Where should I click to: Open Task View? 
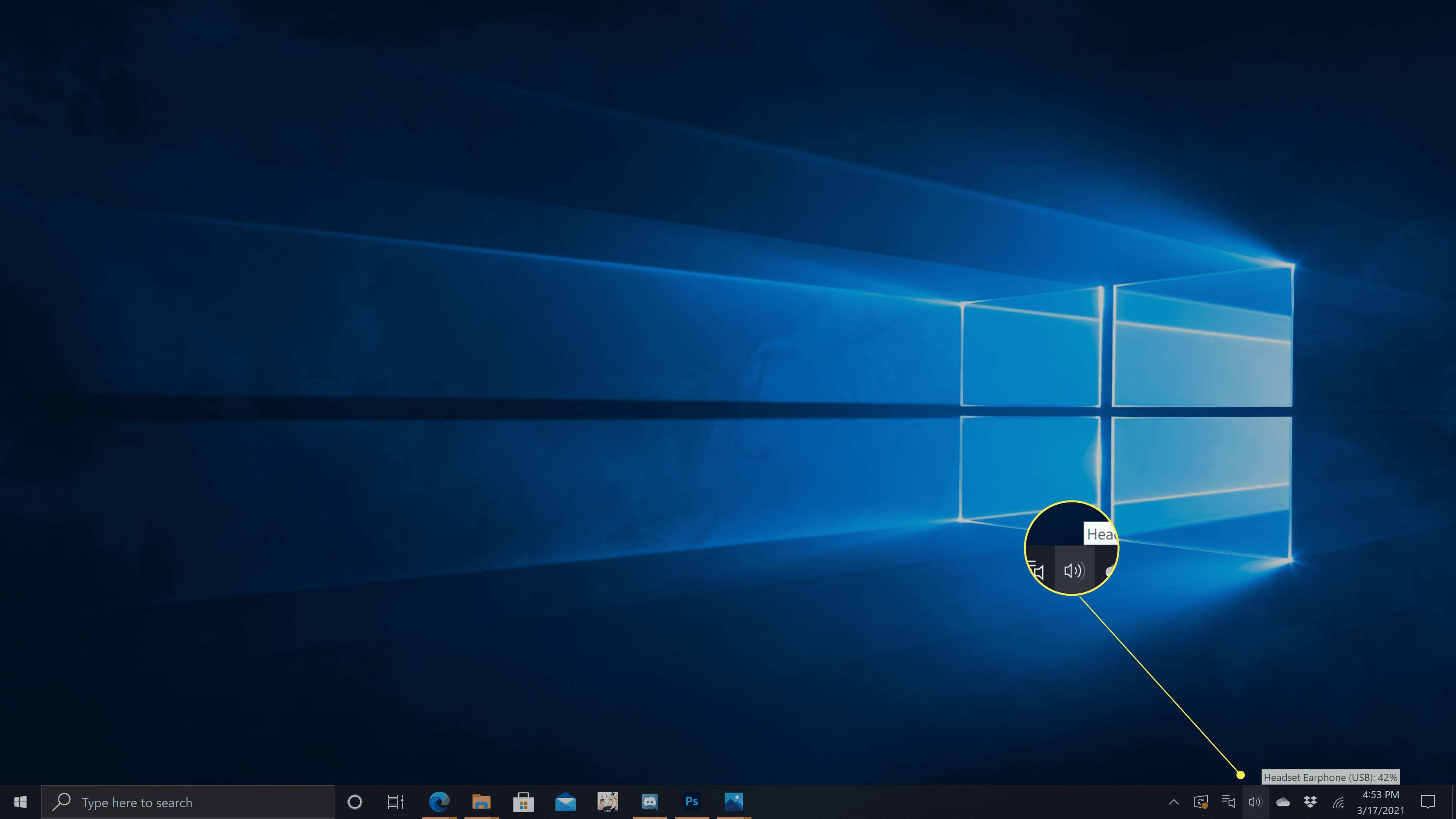395,802
